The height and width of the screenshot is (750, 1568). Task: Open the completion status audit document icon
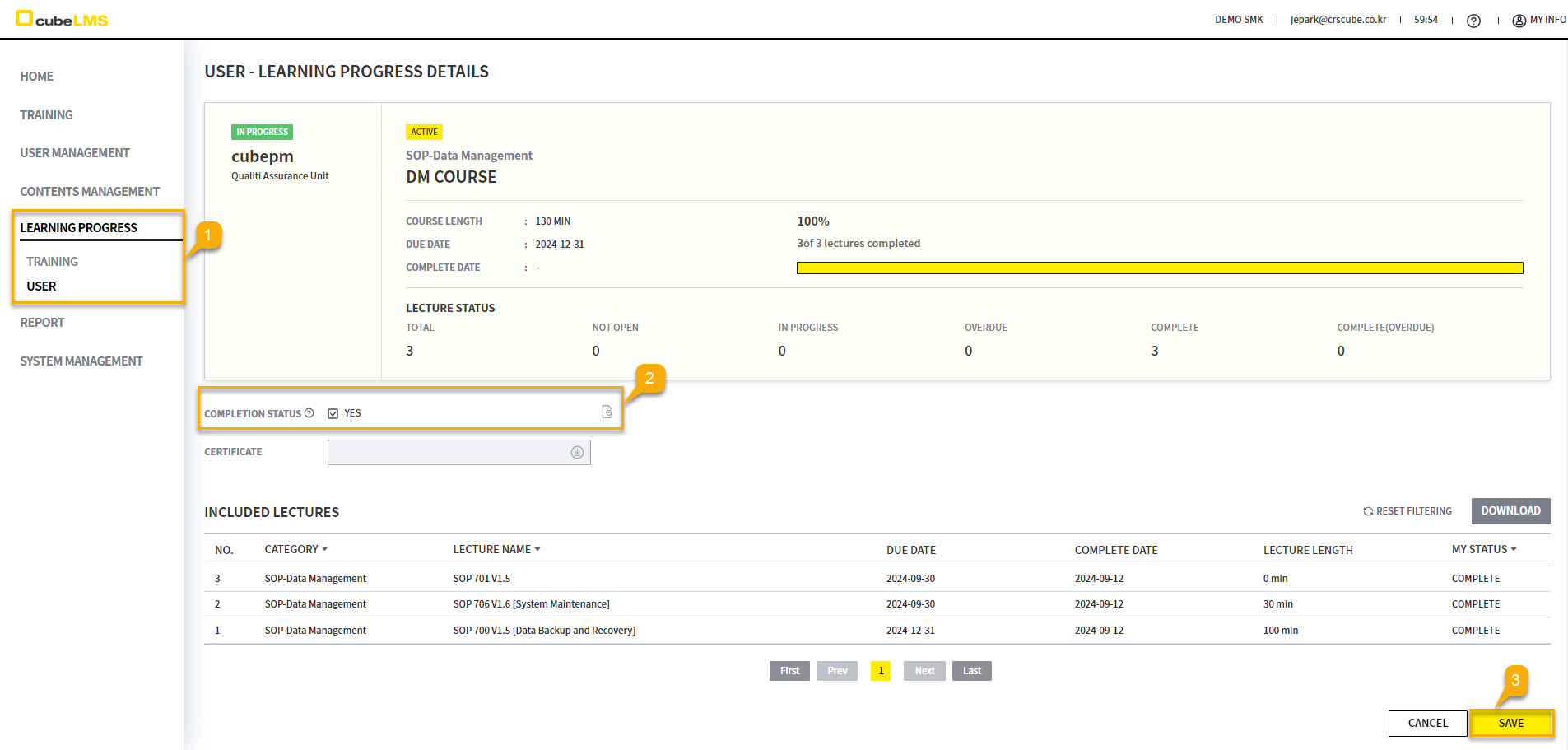(607, 412)
